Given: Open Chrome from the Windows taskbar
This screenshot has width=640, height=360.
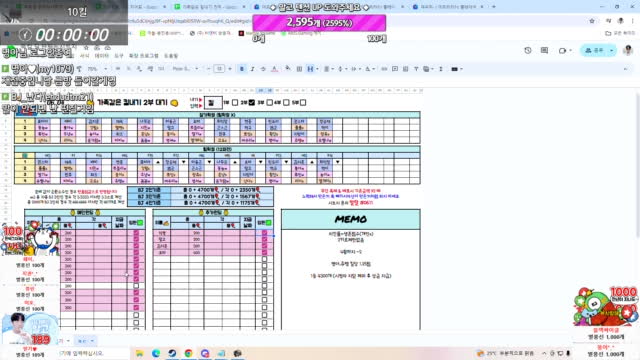Looking at the screenshot, I should (x=188, y=353).
